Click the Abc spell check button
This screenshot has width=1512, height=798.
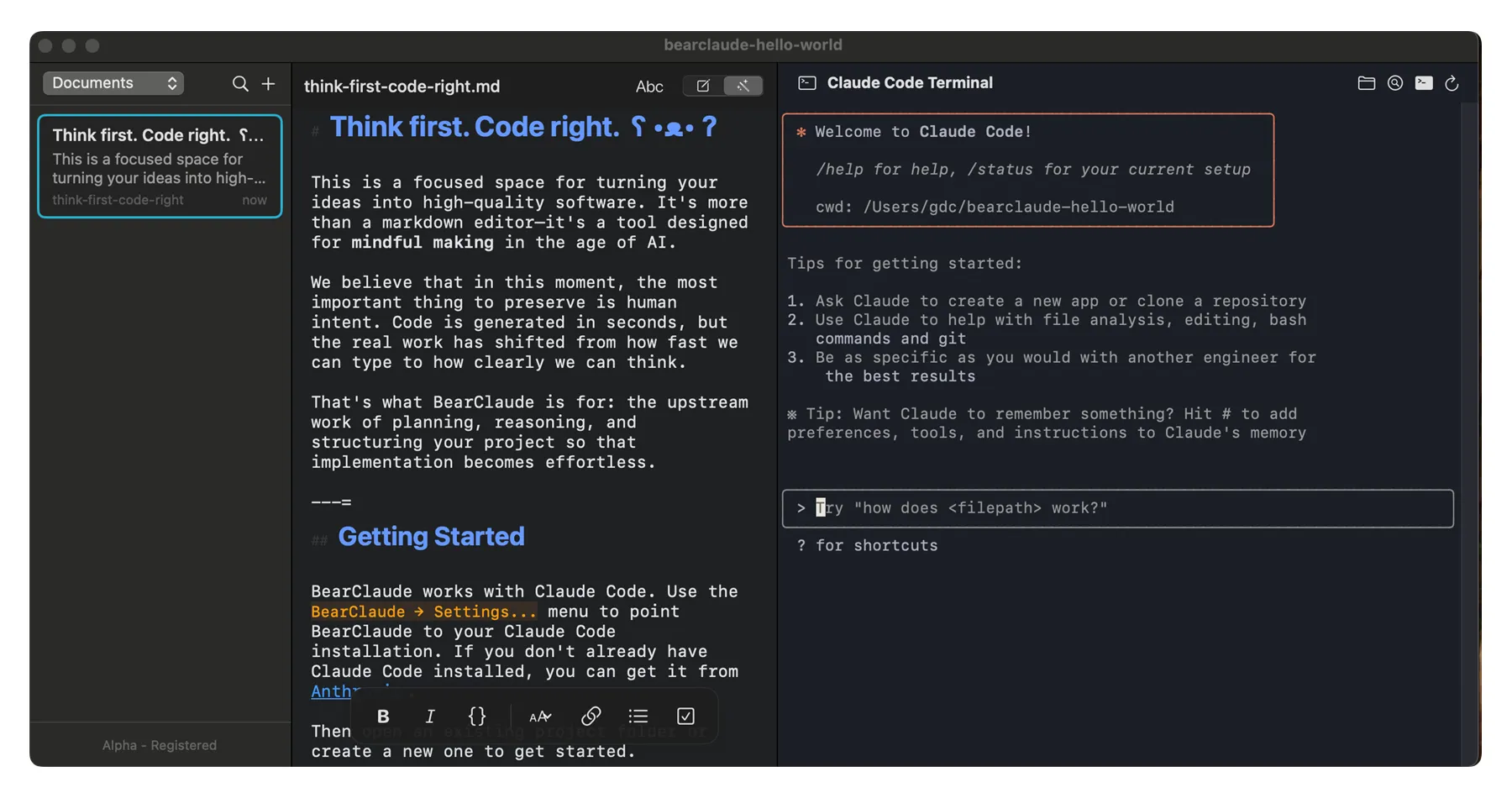coord(648,87)
